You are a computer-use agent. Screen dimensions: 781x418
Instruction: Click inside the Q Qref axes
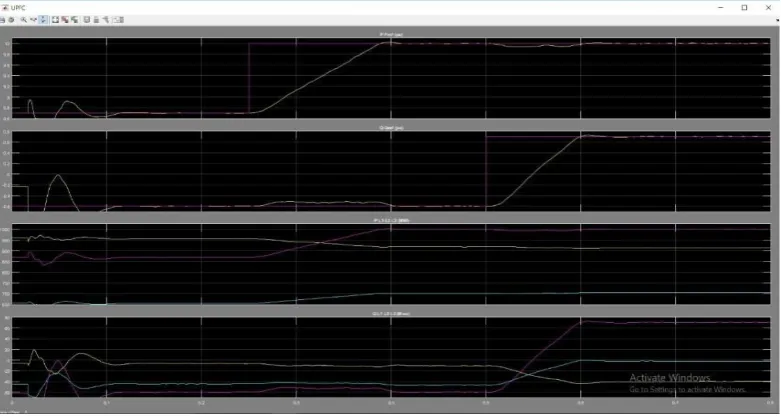click(x=391, y=171)
